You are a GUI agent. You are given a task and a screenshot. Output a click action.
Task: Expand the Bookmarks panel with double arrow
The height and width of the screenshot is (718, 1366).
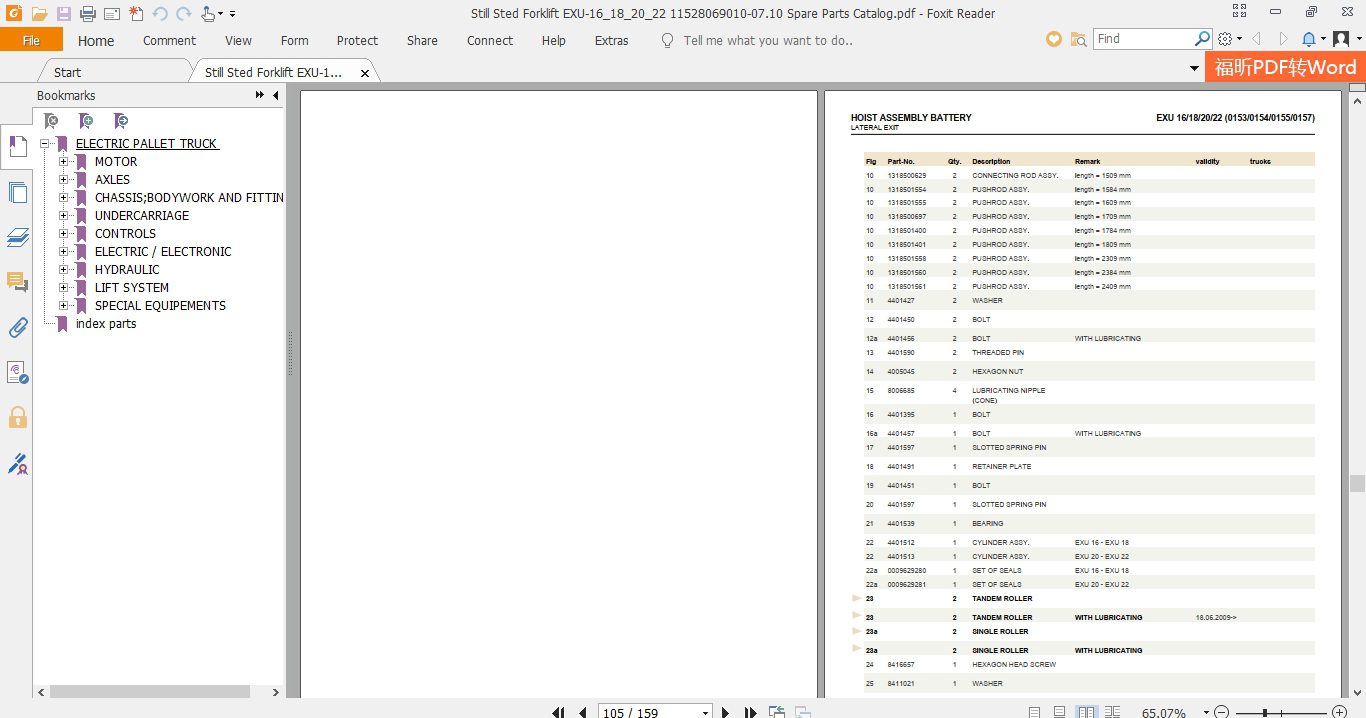(x=261, y=96)
